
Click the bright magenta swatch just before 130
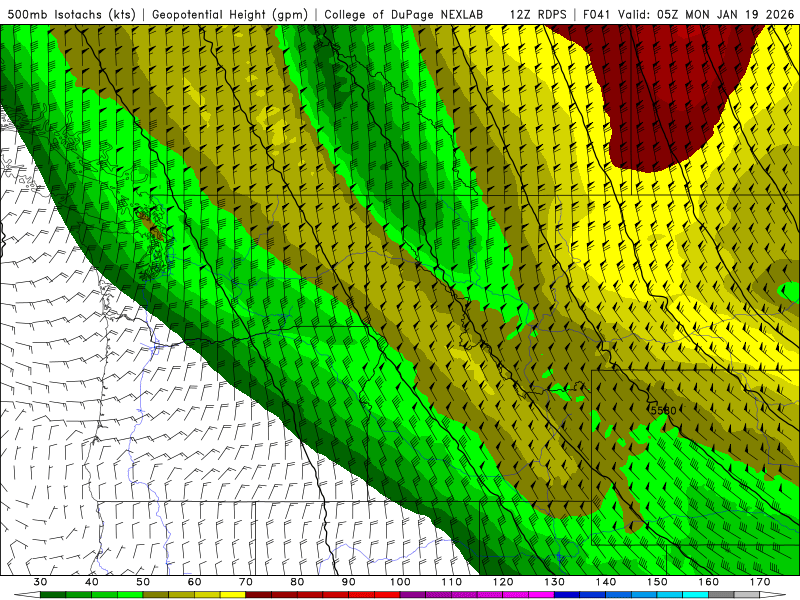coord(541,595)
